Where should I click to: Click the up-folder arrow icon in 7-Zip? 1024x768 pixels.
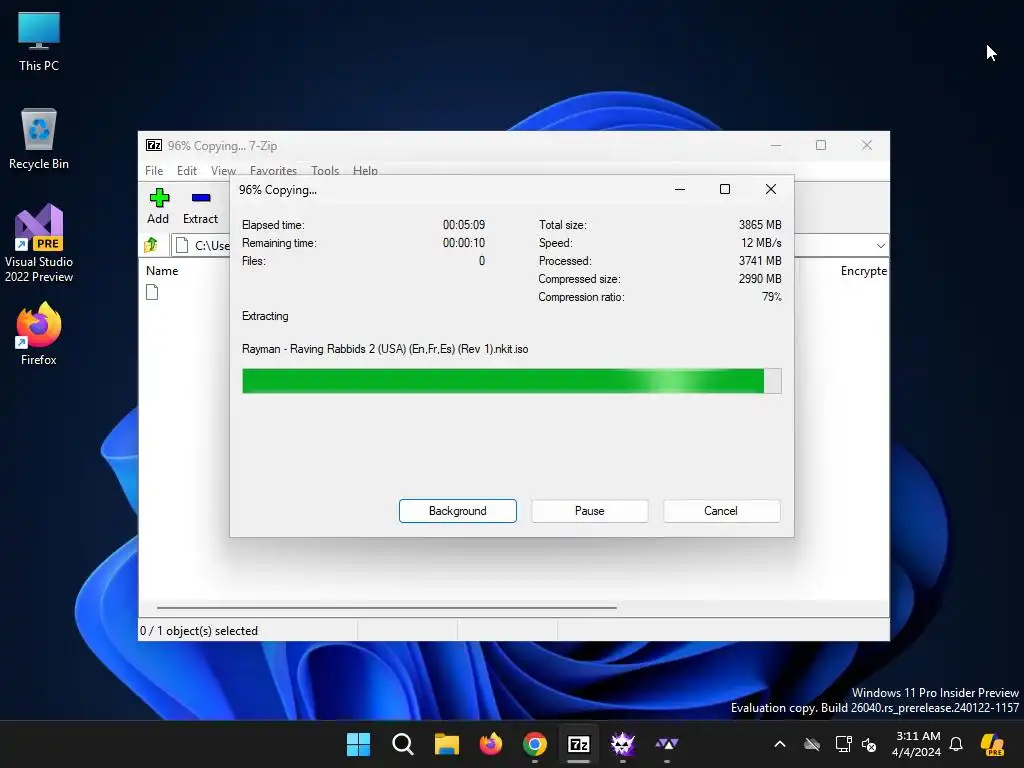pyautogui.click(x=151, y=245)
